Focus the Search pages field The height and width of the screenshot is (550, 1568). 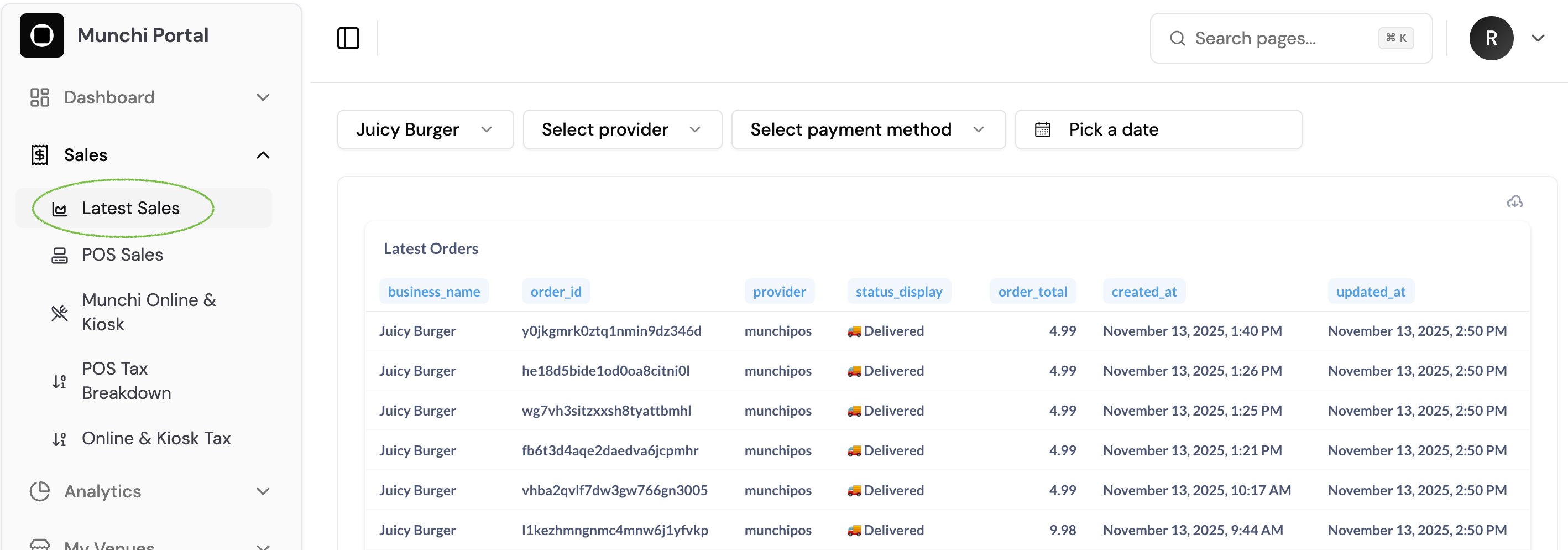1291,38
